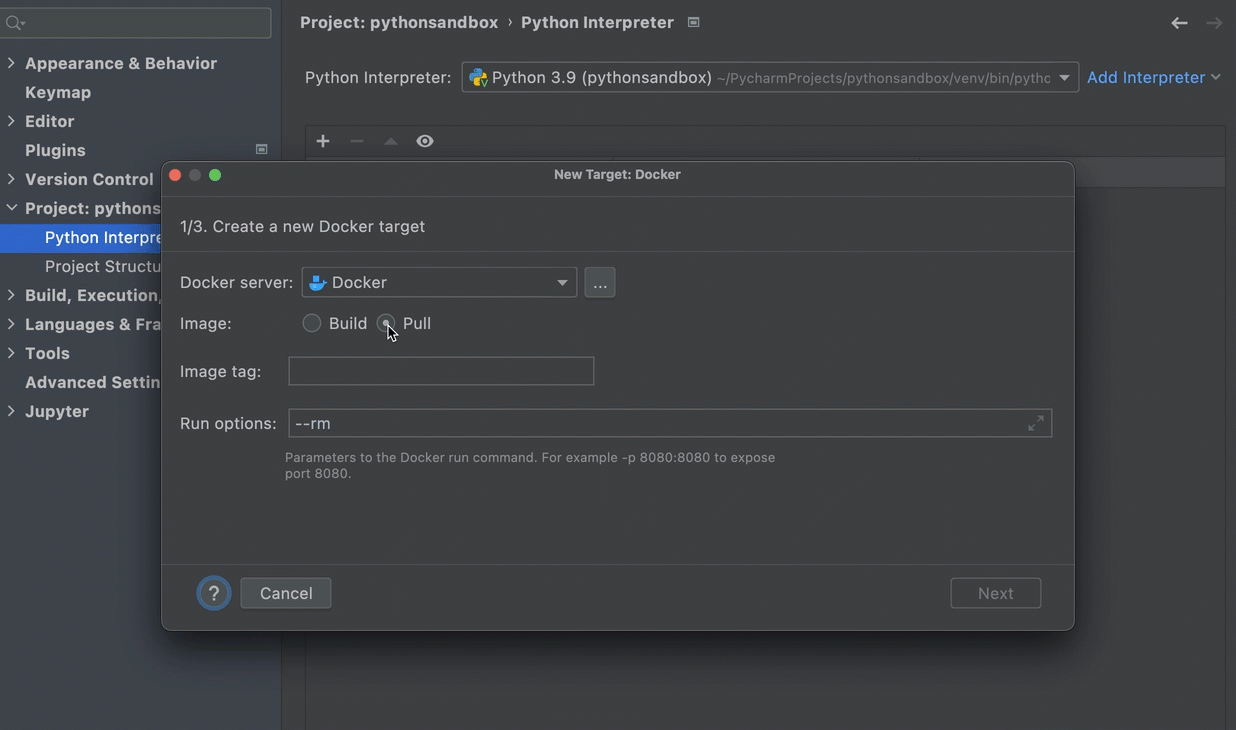Click the project-level settings icon beside breadcrumb
This screenshot has width=1236, height=730.
[x=693, y=22]
